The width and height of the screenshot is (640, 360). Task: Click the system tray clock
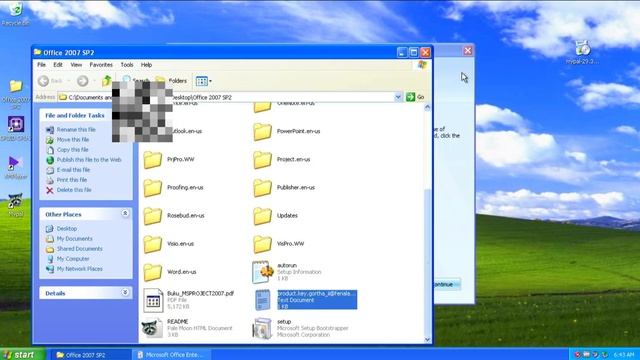[x=623, y=355]
